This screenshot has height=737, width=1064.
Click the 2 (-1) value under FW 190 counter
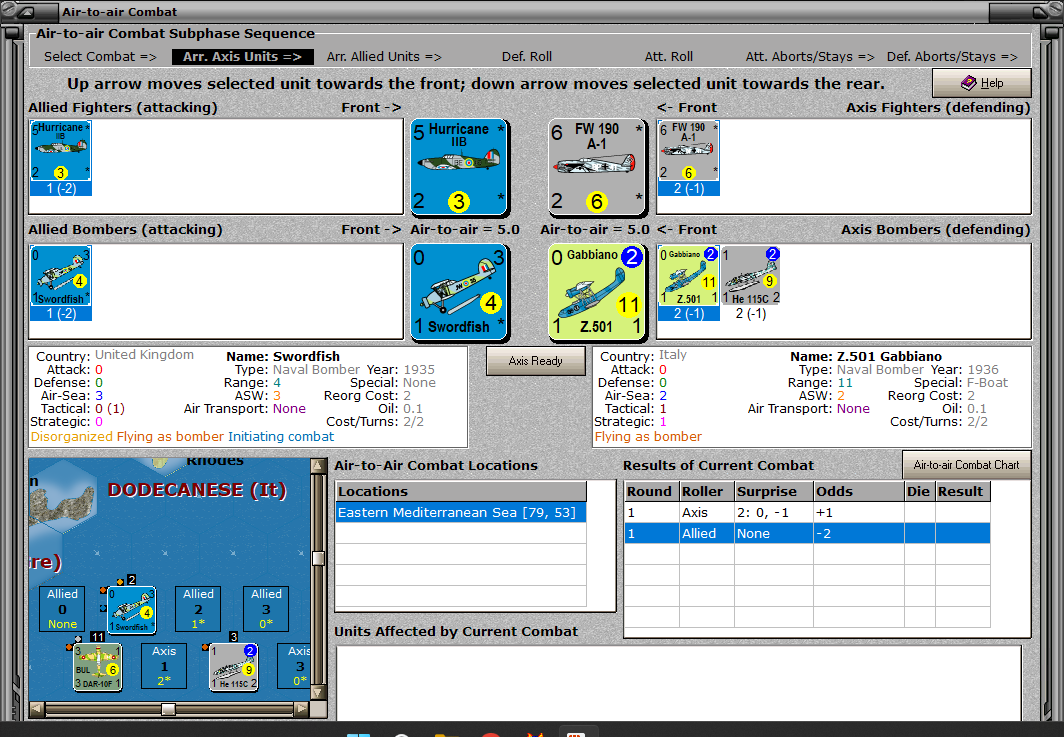[688, 189]
